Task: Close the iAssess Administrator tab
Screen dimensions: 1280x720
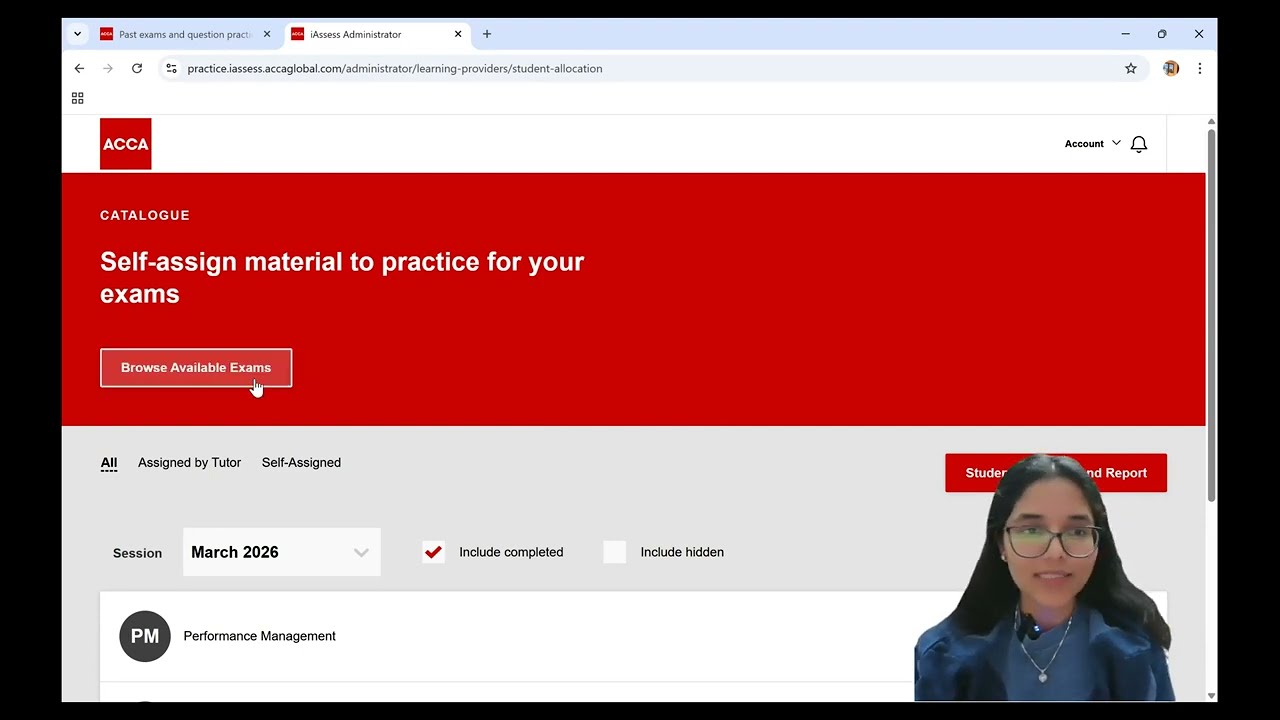Action: pyautogui.click(x=458, y=34)
